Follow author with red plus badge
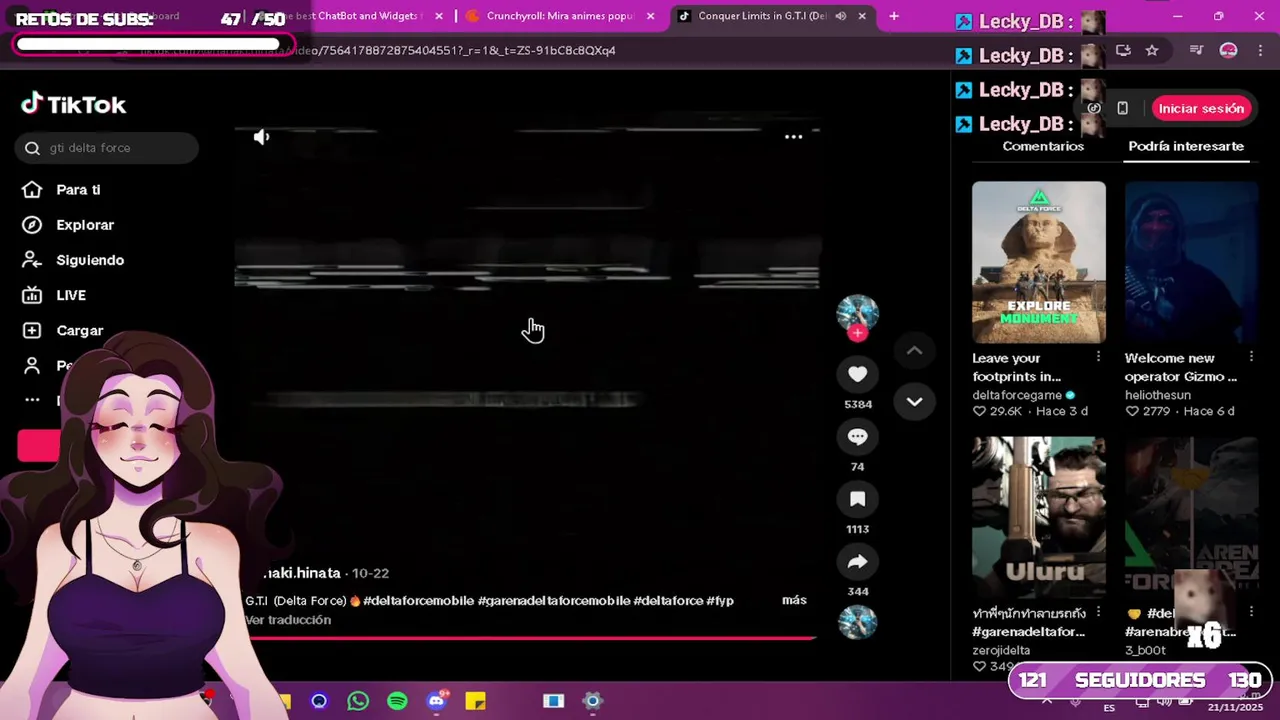This screenshot has width=1280, height=720. tap(857, 333)
